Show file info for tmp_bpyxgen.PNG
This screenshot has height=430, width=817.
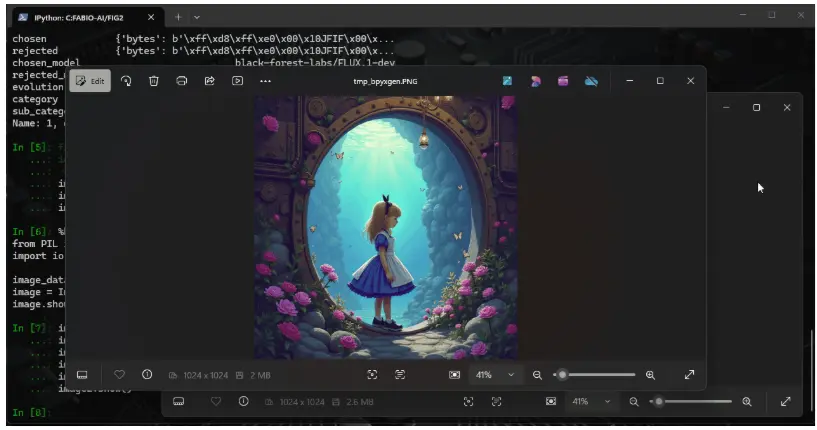[x=147, y=374]
